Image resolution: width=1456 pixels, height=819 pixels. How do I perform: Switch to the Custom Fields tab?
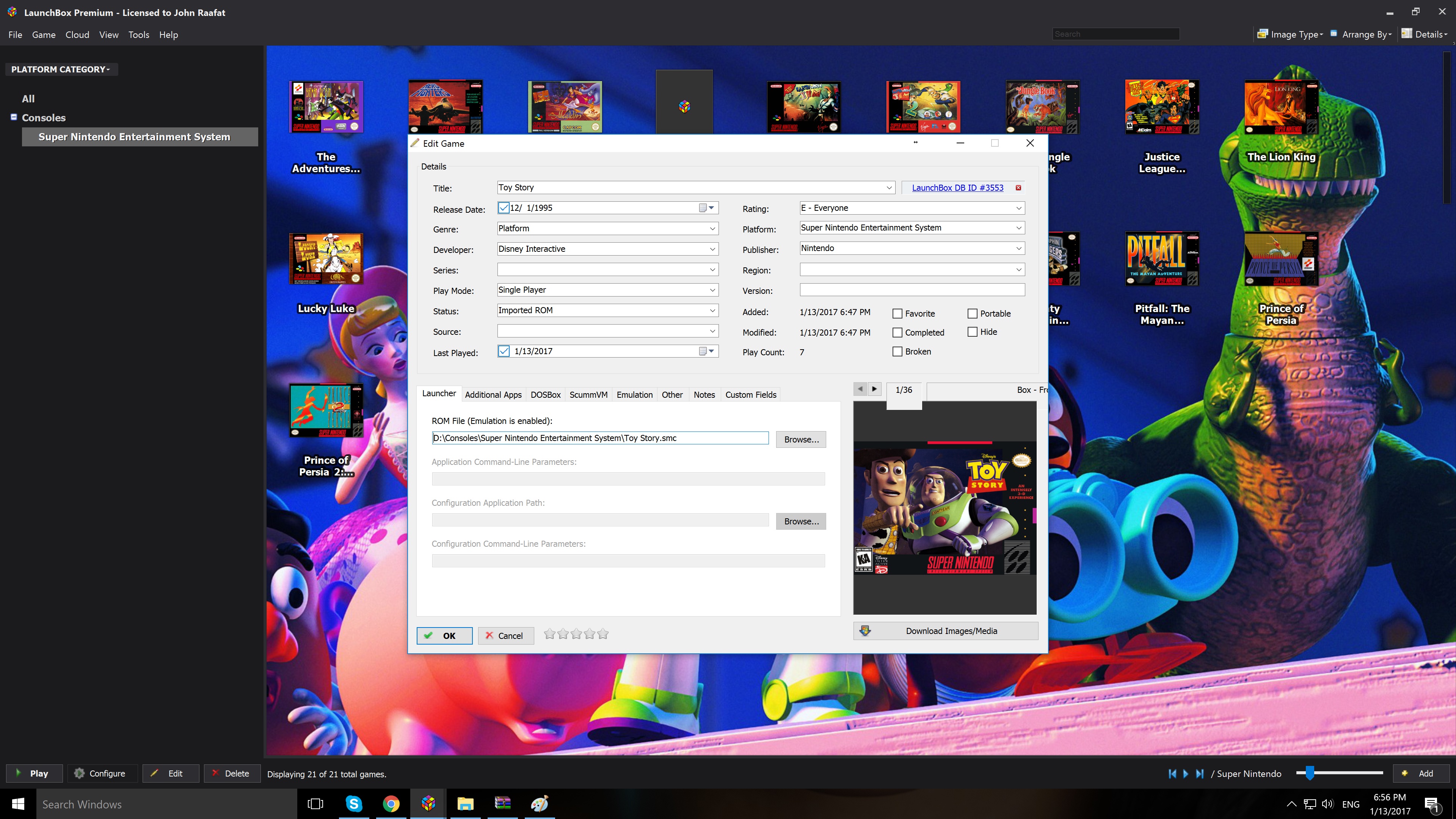tap(751, 394)
